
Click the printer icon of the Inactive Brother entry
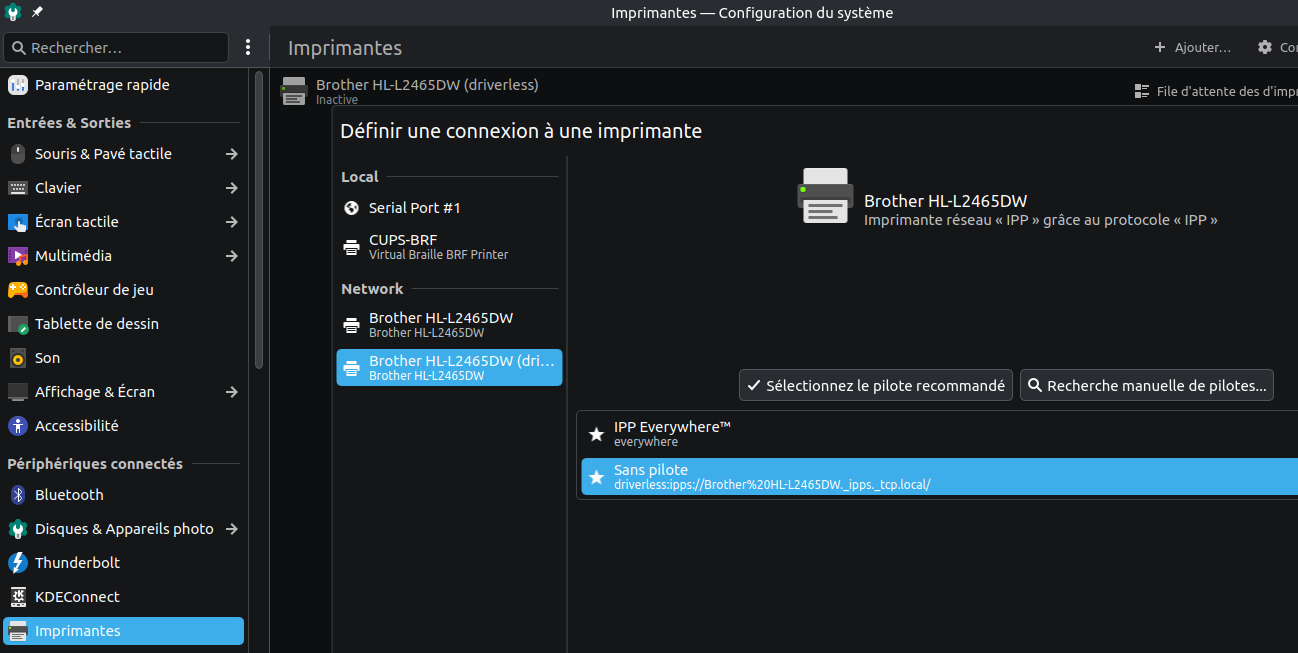293,91
